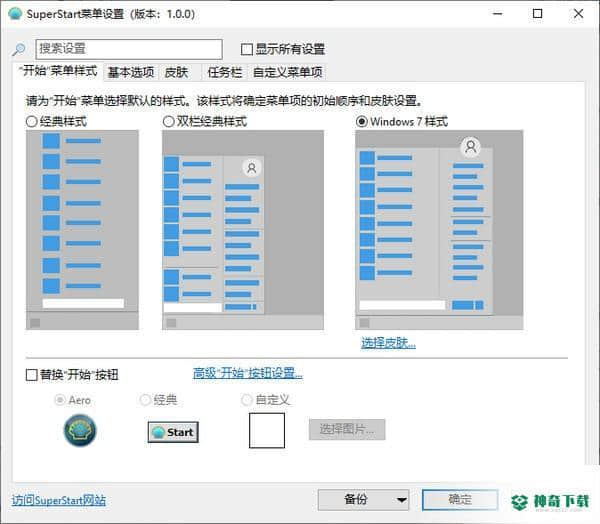Select the classic style preview image
The width and height of the screenshot is (600, 524).
tap(82, 230)
